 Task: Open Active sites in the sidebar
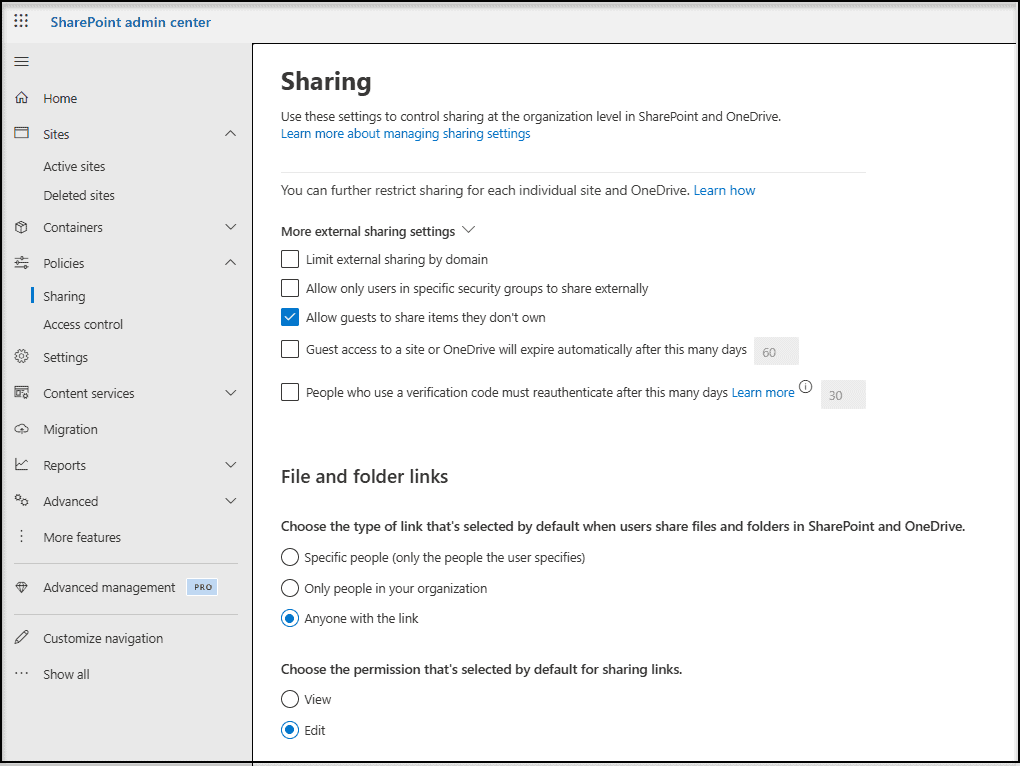pos(74,166)
